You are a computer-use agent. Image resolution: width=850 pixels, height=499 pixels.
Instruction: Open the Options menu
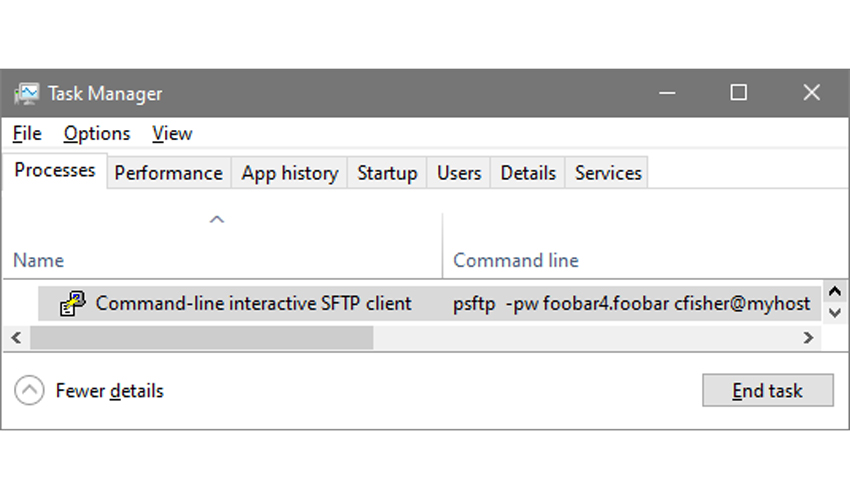(x=97, y=133)
